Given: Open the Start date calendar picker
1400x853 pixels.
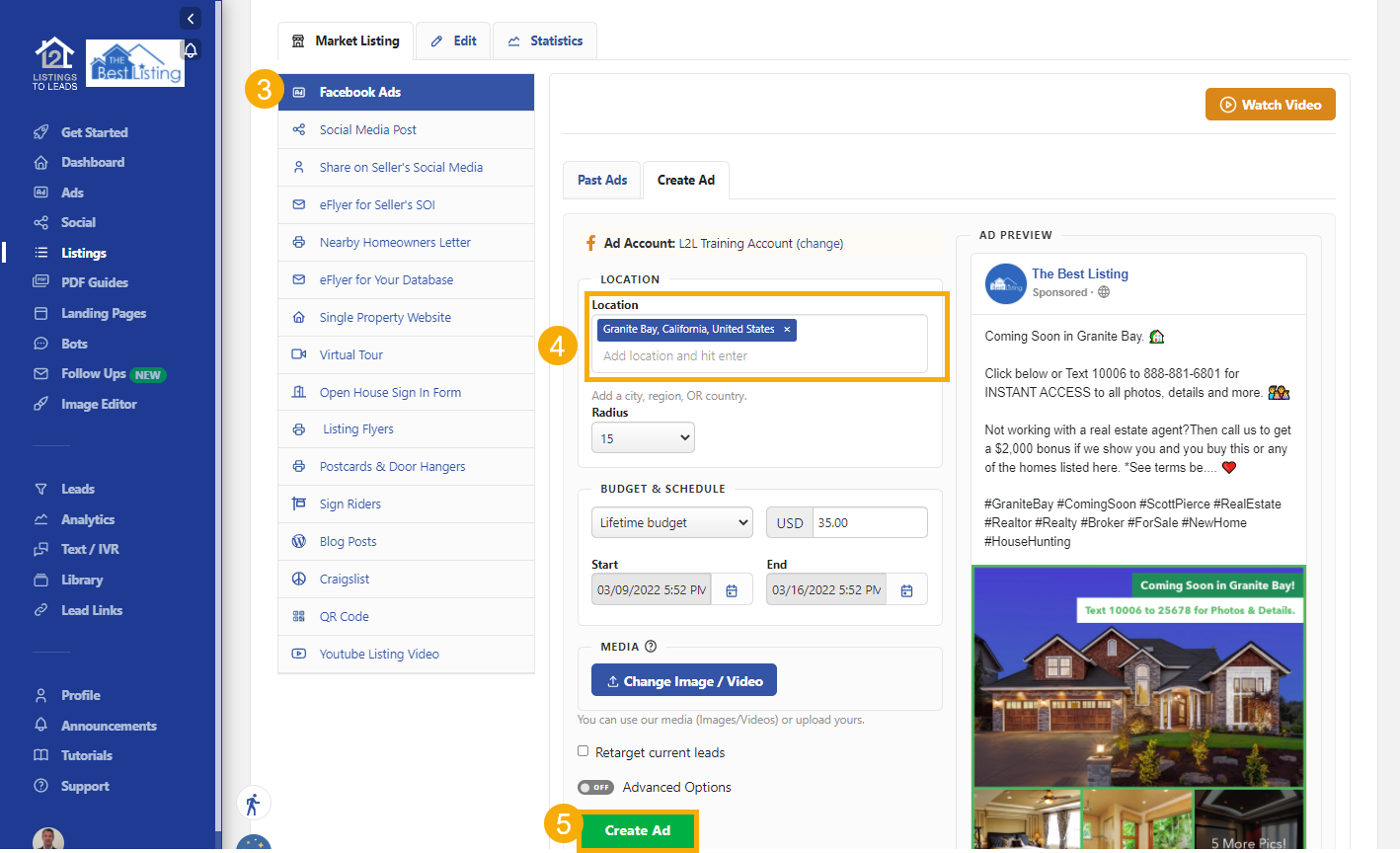Looking at the screenshot, I should pos(730,588).
